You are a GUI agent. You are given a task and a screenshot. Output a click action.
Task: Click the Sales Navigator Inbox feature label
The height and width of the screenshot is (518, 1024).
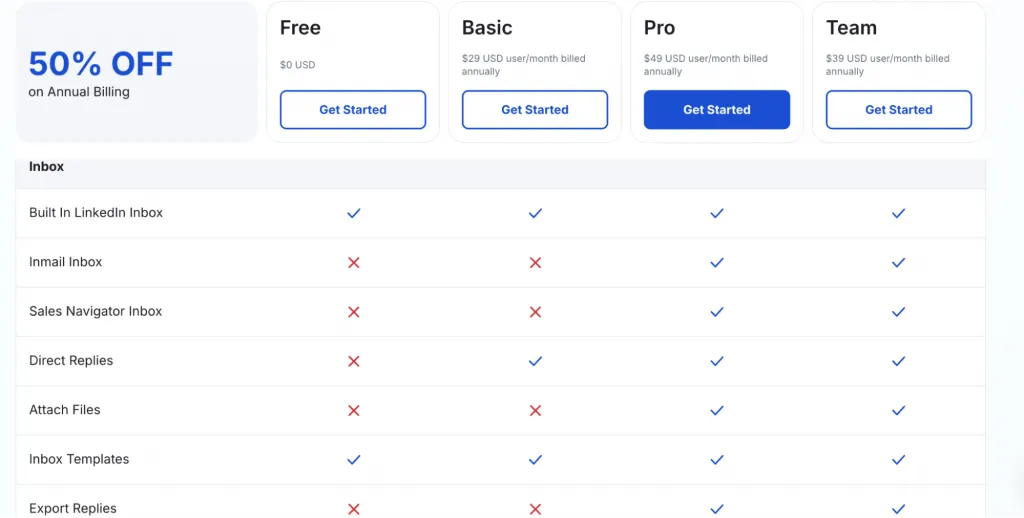pyautogui.click(x=95, y=311)
